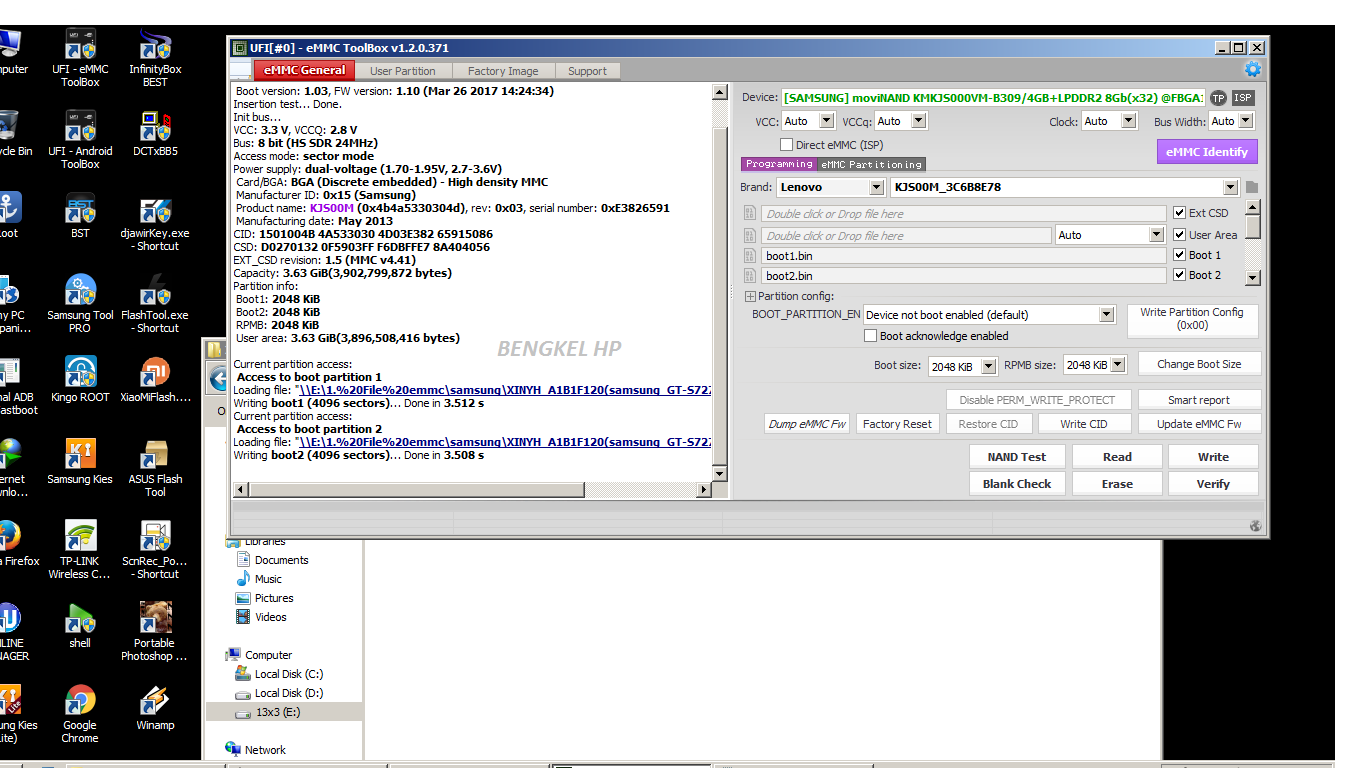This screenshot has height=768, width=1366.
Task: Enable Boot acknowledge enabled option
Action: tap(869, 335)
